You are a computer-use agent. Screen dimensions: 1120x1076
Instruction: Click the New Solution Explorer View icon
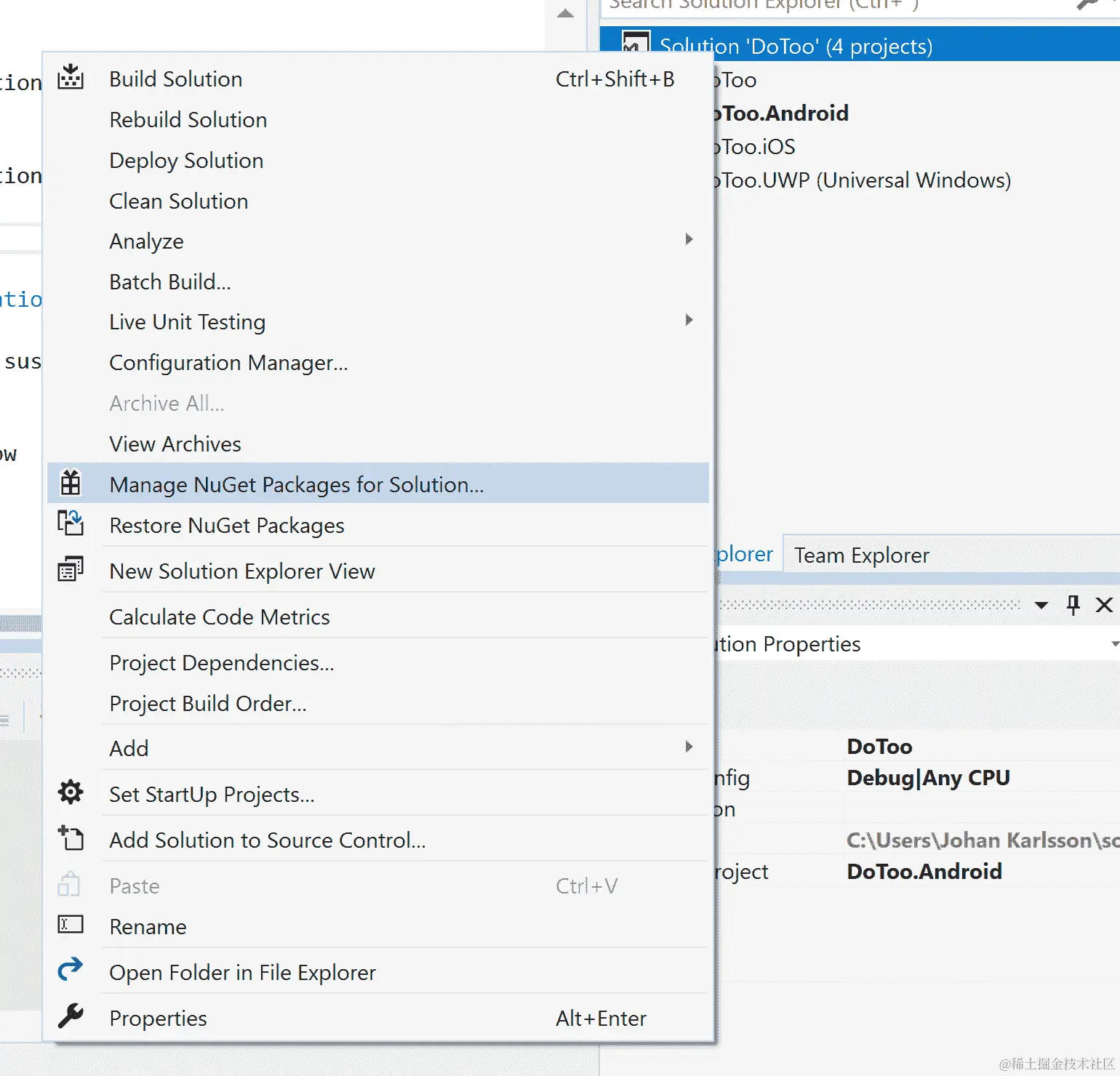tap(71, 569)
